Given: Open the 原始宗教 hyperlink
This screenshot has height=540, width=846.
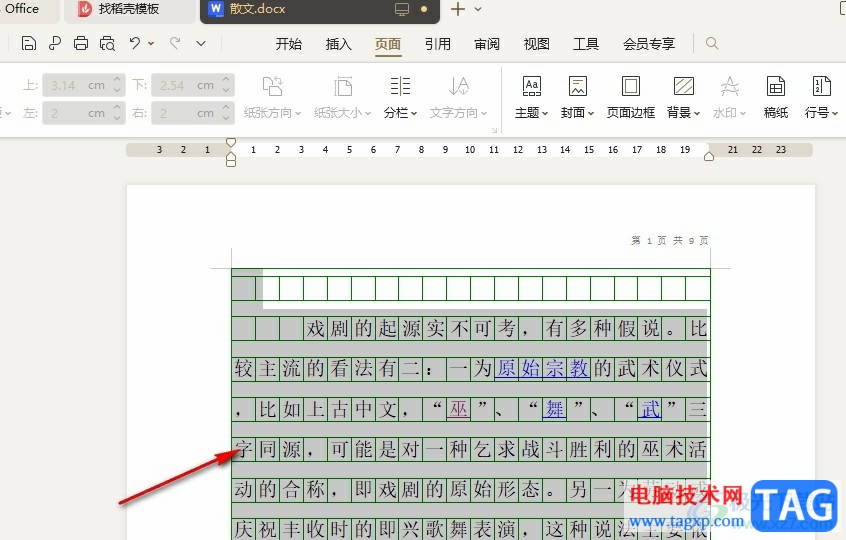Looking at the screenshot, I should click(x=542, y=370).
